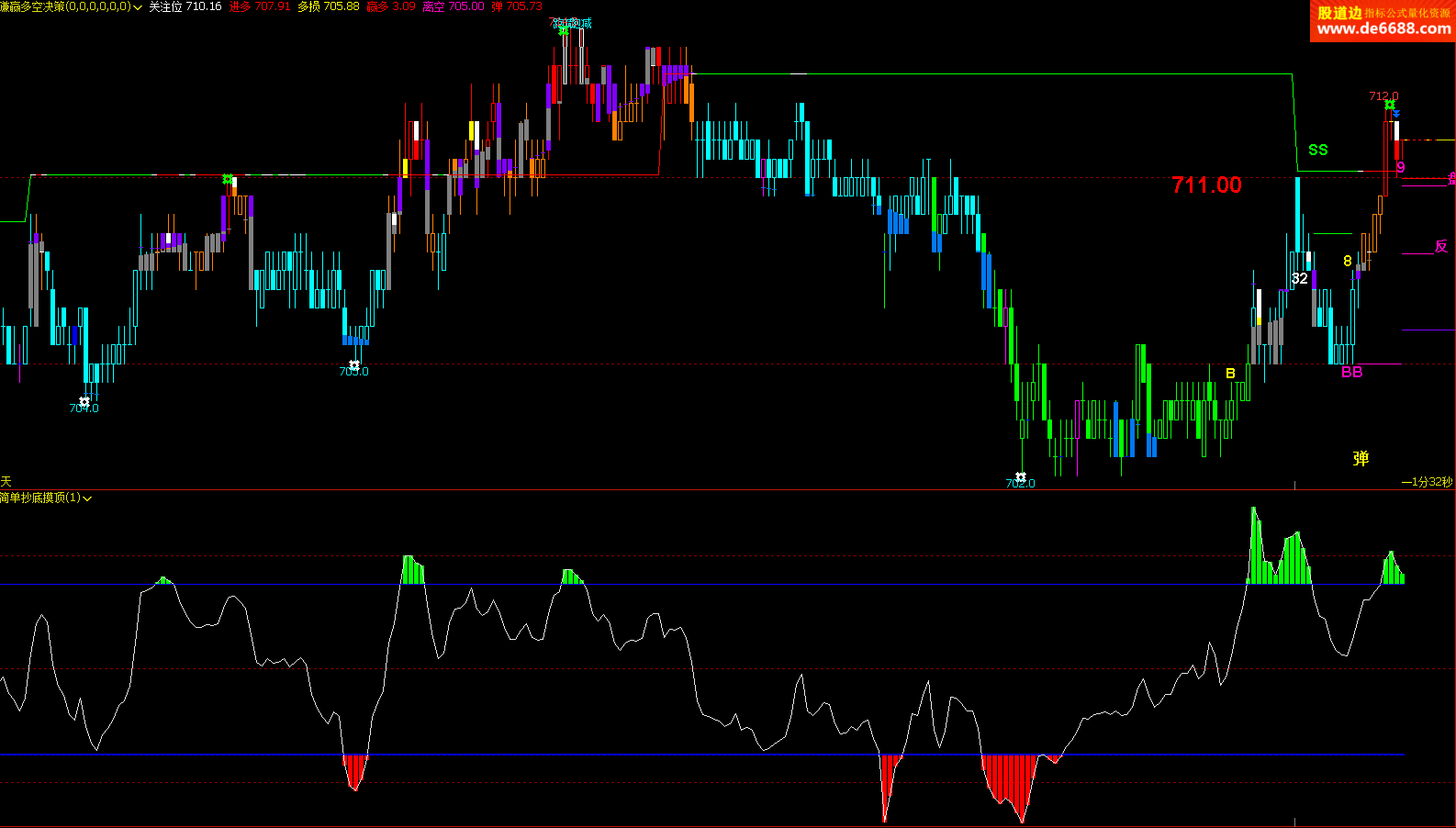Click the yellow B buy signal marker
The width and height of the screenshot is (1456, 828).
coord(1230,374)
